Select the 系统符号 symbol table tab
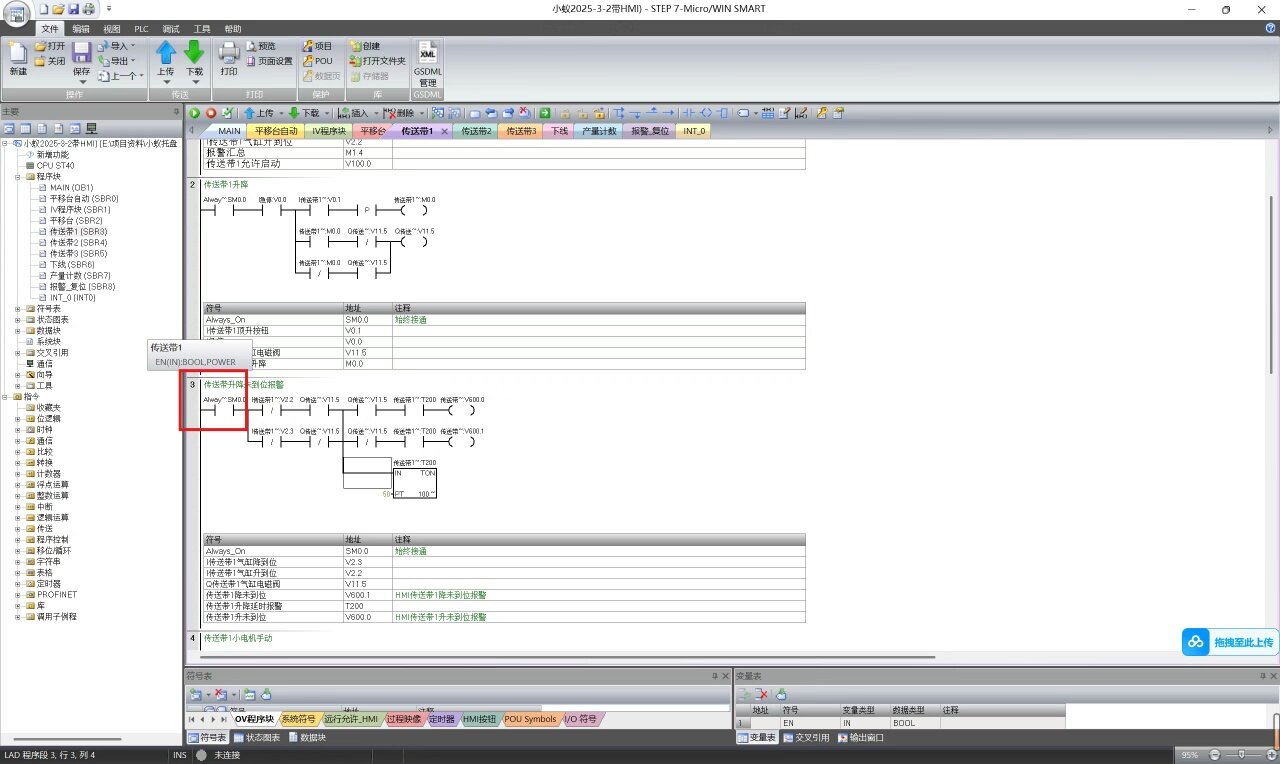Screen dimensions: 1280x764 (298, 719)
